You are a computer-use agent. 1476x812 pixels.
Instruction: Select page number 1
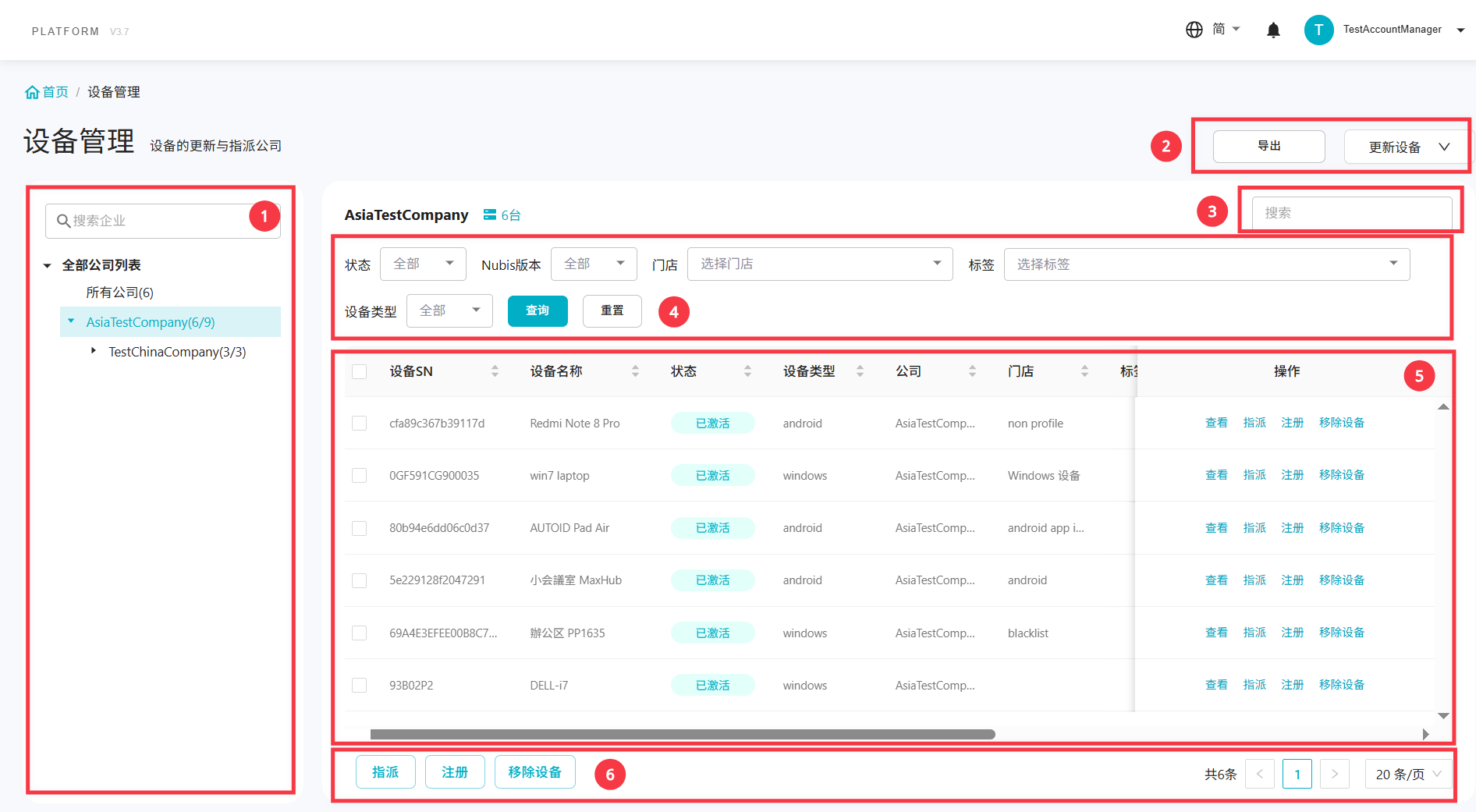tap(1297, 774)
